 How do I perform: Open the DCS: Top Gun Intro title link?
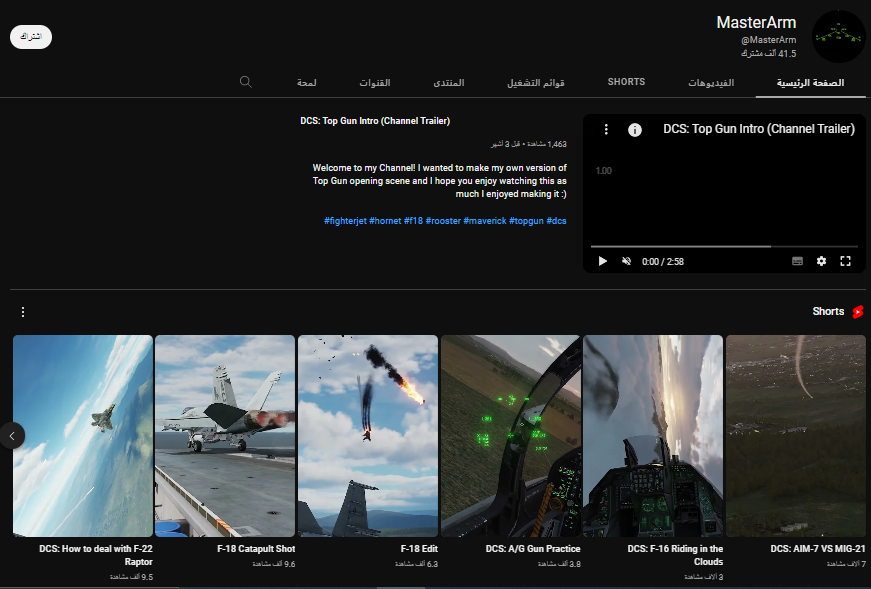point(375,121)
